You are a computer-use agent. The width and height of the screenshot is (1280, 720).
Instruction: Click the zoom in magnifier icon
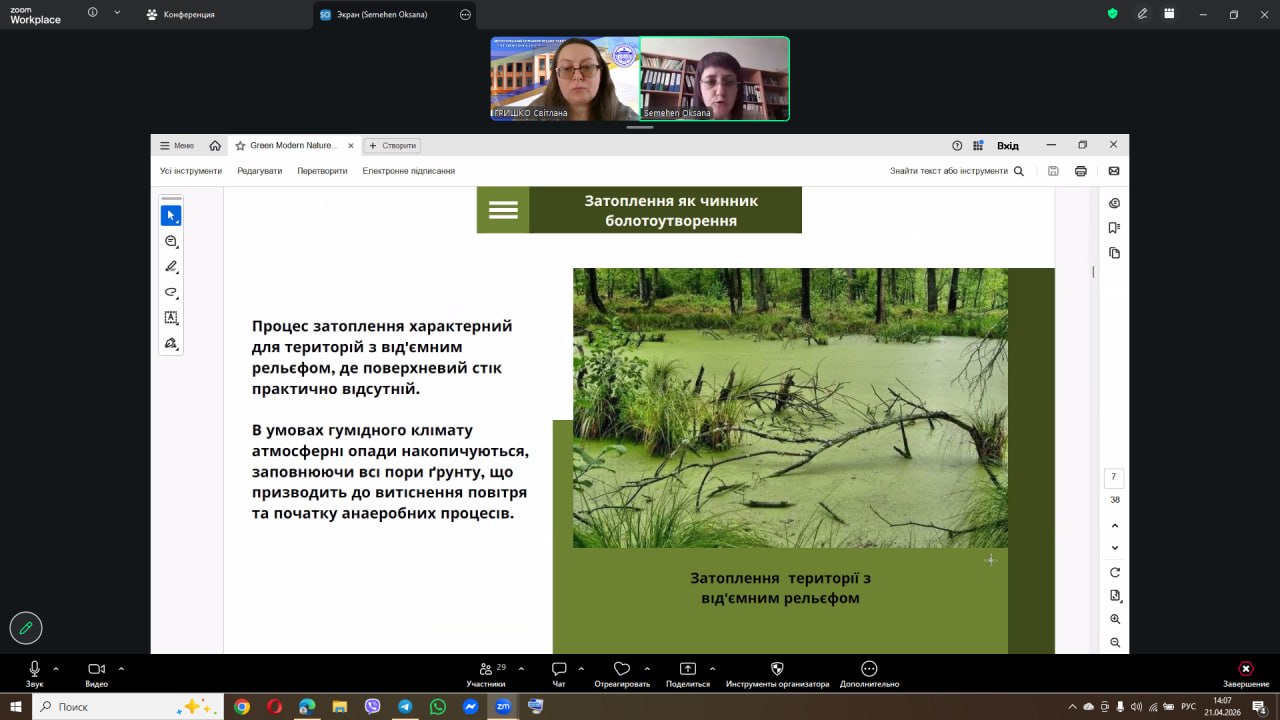pos(1115,620)
